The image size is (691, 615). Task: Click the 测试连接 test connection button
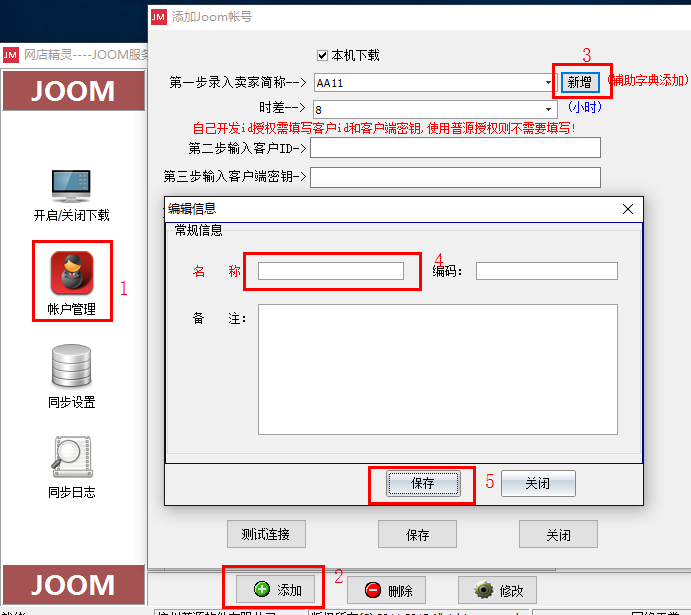266,534
